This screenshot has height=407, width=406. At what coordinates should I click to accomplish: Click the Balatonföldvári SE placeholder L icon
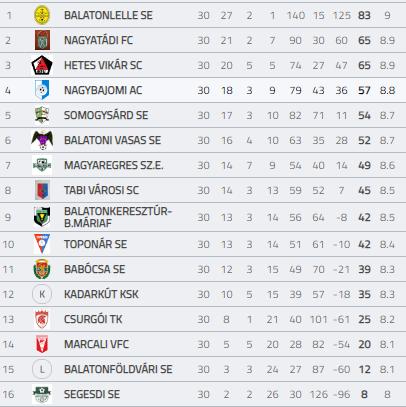42,369
